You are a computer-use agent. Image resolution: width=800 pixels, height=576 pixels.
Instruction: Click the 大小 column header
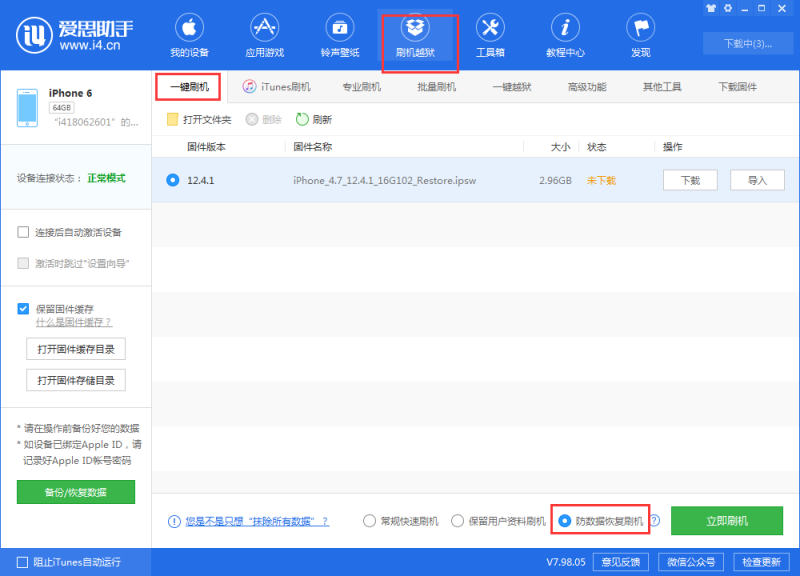(x=561, y=147)
